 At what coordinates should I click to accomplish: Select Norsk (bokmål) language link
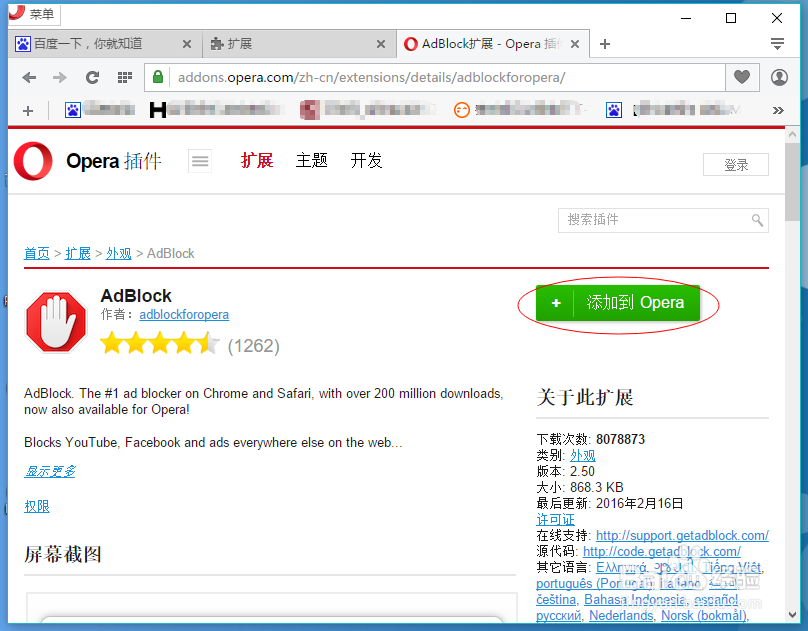click(x=704, y=616)
